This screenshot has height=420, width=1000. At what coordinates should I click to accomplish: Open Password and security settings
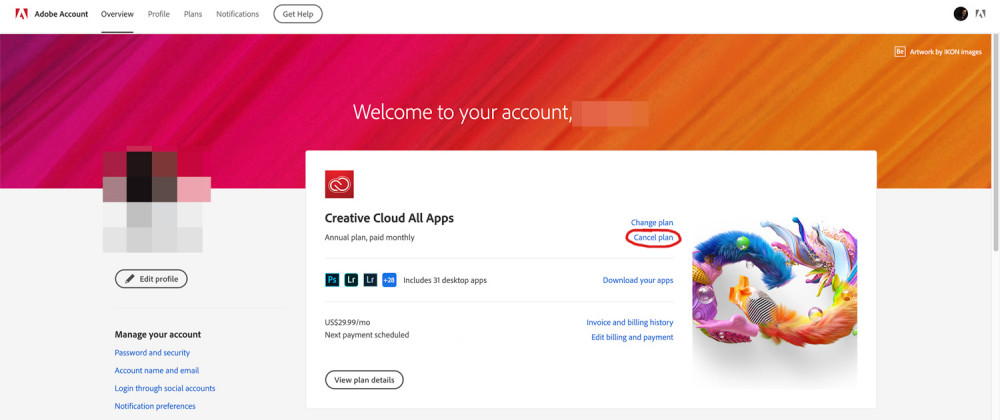click(152, 352)
